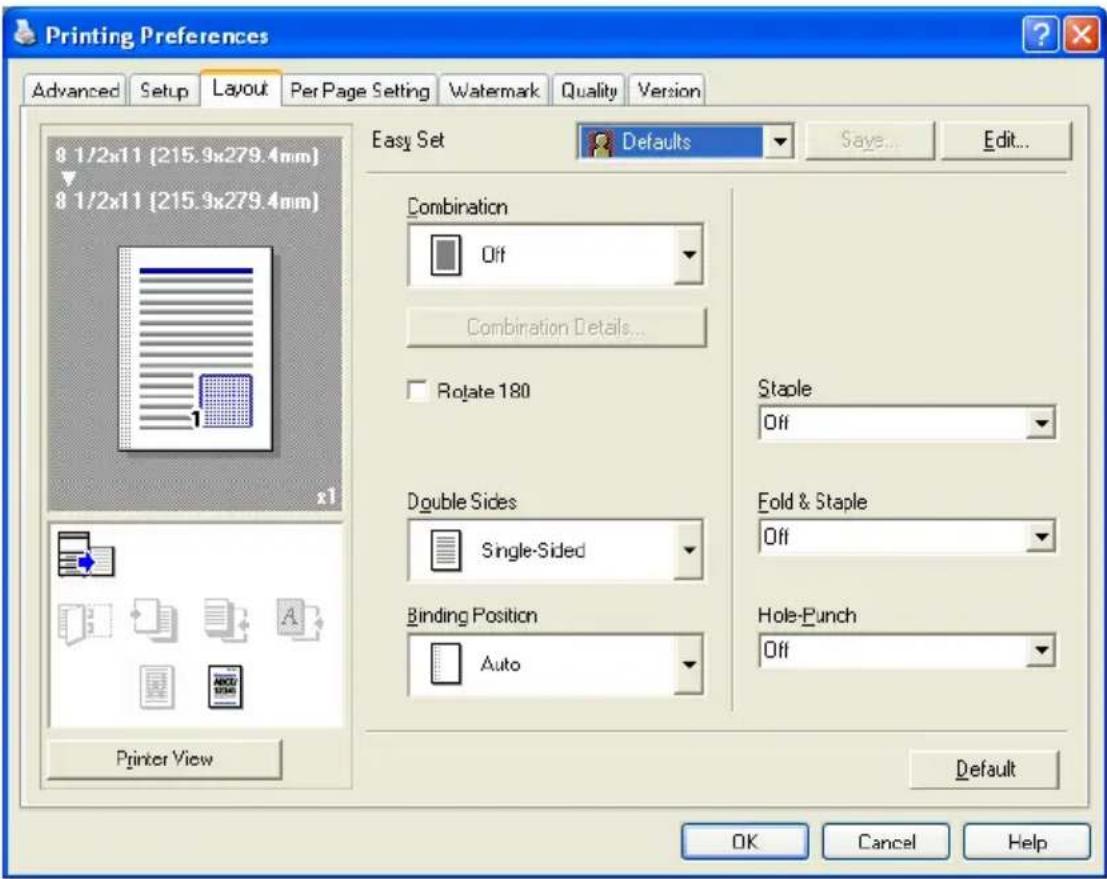Open the Staple dropdown
The height and width of the screenshot is (879, 1107).
1041,423
